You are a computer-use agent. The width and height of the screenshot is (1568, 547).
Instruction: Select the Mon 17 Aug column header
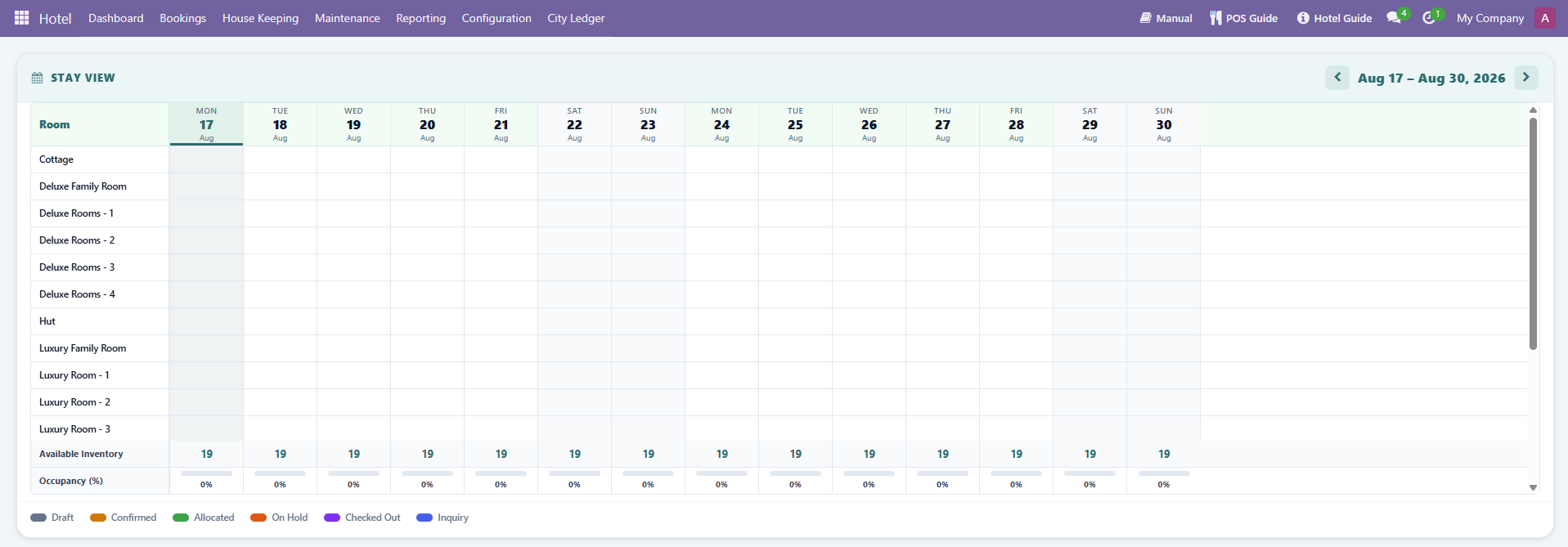[x=206, y=124]
